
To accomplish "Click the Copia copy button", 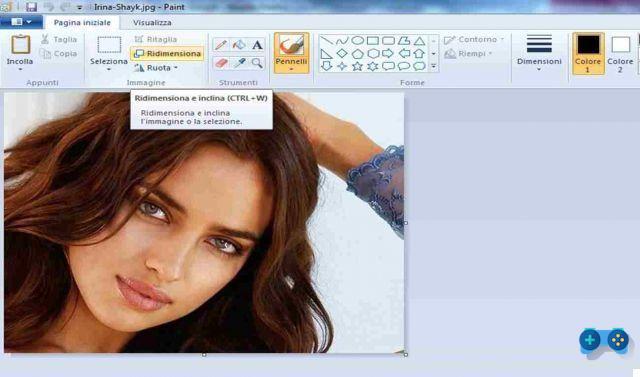I will [59, 53].
